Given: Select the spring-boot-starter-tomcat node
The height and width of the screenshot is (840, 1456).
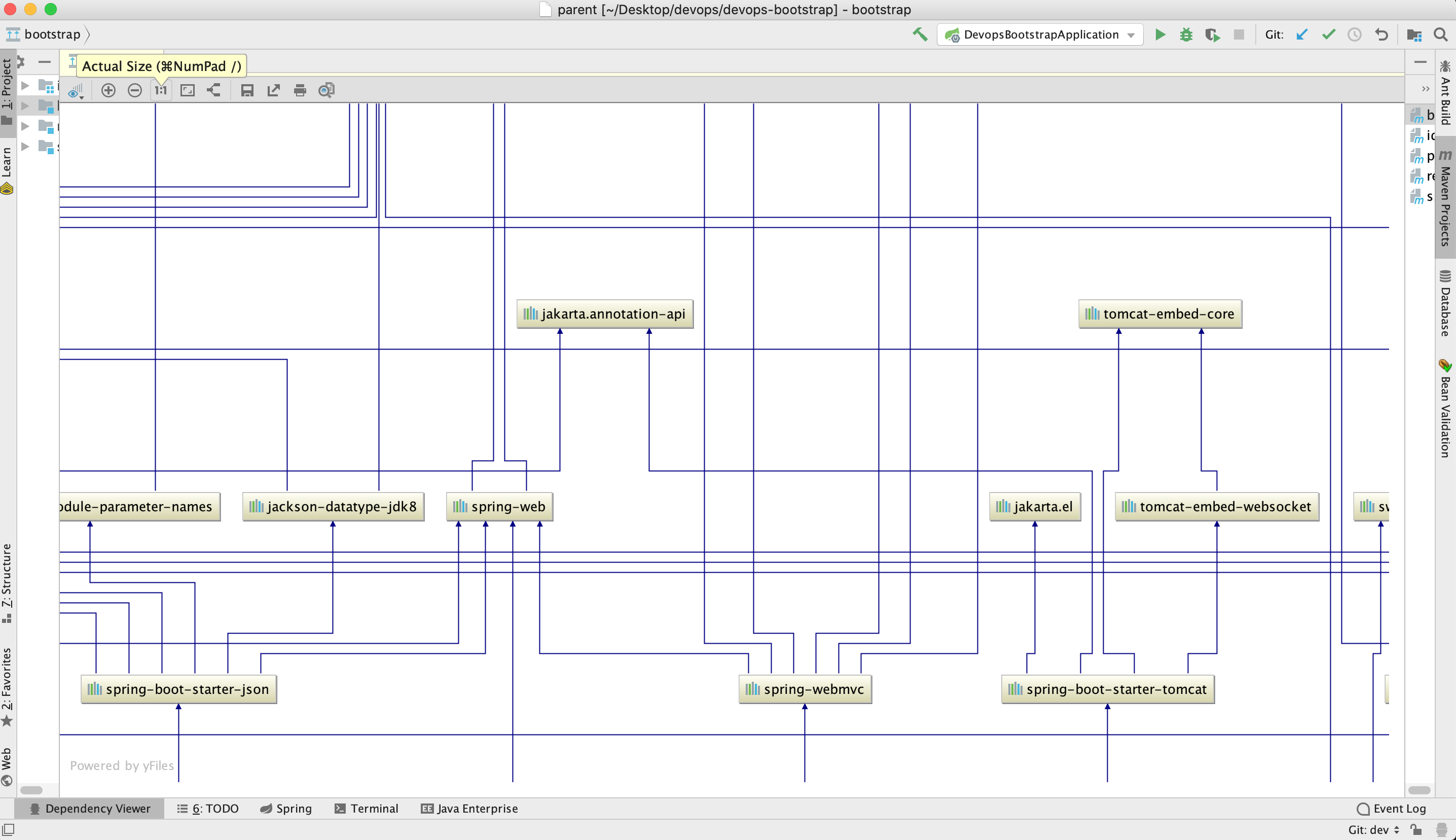Looking at the screenshot, I should coord(1108,689).
